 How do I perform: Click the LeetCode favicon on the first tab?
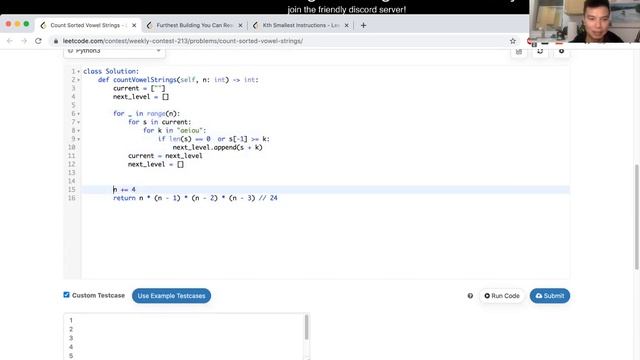[x=43, y=25]
